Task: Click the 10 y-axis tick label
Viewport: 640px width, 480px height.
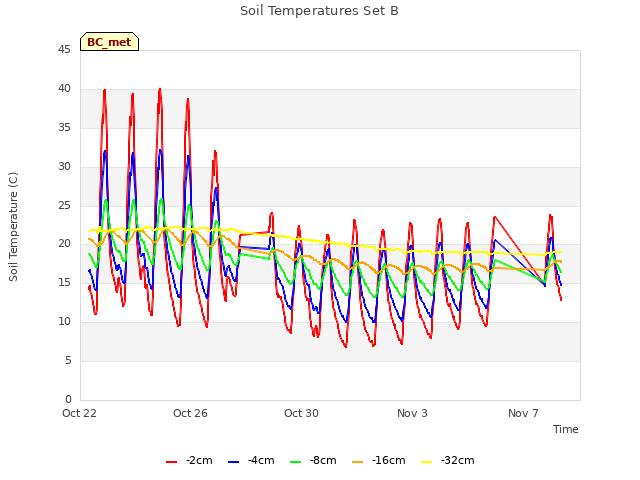Action: pyautogui.click(x=64, y=322)
